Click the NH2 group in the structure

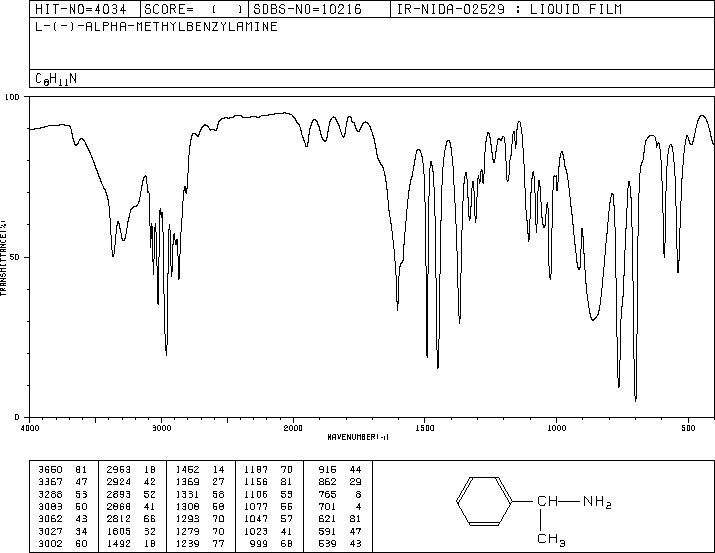(597, 502)
